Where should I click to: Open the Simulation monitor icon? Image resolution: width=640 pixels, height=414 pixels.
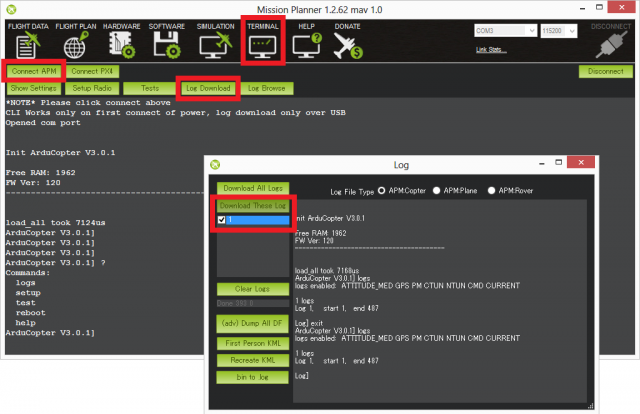coord(216,45)
